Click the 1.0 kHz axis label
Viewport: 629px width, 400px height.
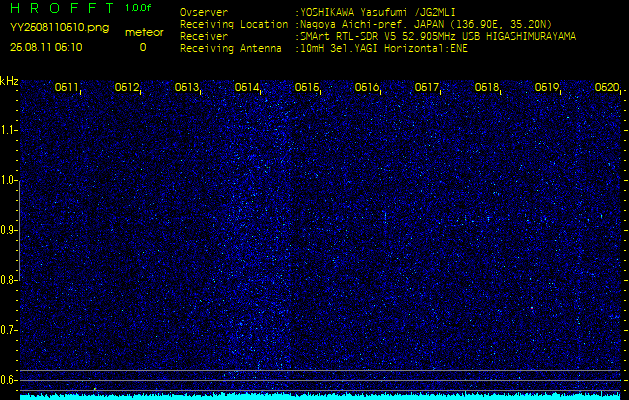(x=8, y=181)
